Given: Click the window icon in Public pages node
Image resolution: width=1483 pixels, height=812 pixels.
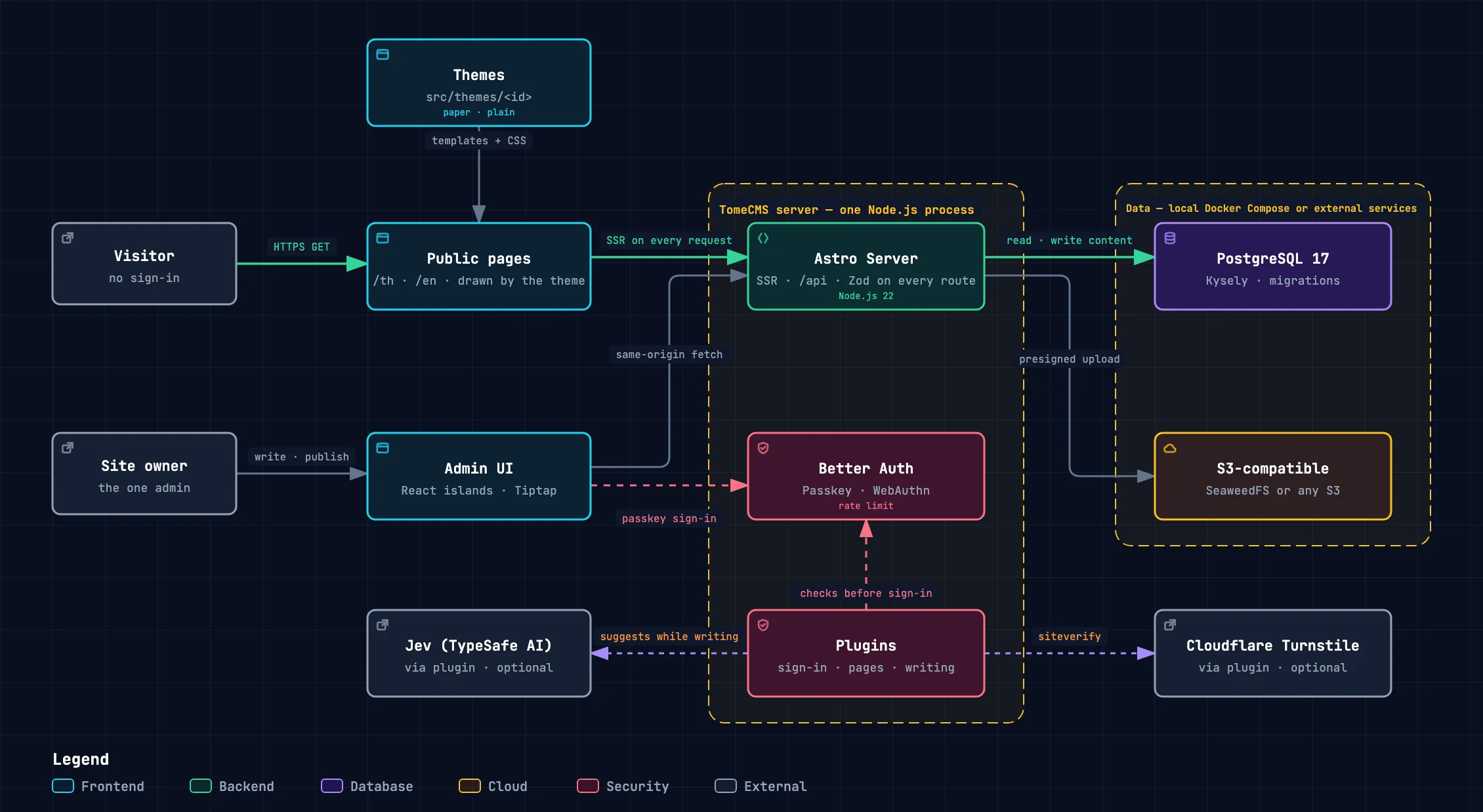Looking at the screenshot, I should (383, 238).
